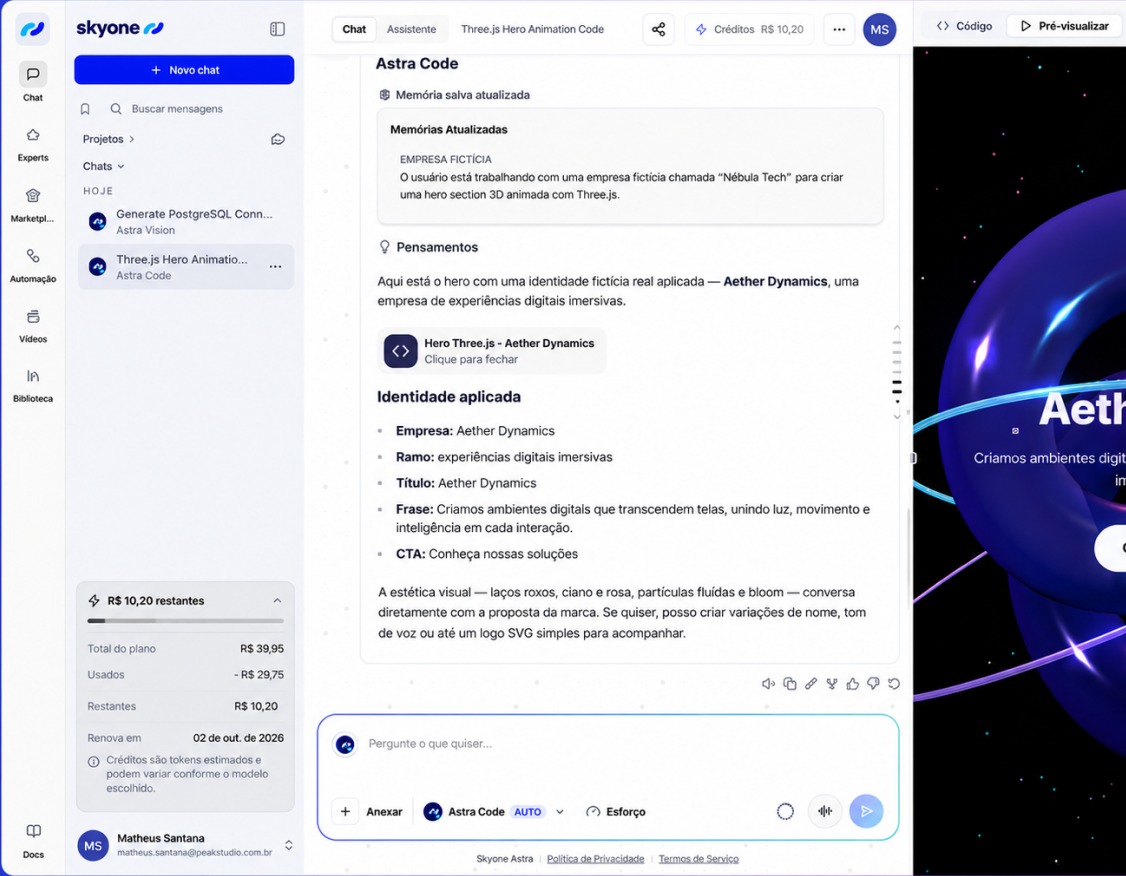The image size is (1126, 876).
Task: Open the Vídeos section
Action: 33,326
